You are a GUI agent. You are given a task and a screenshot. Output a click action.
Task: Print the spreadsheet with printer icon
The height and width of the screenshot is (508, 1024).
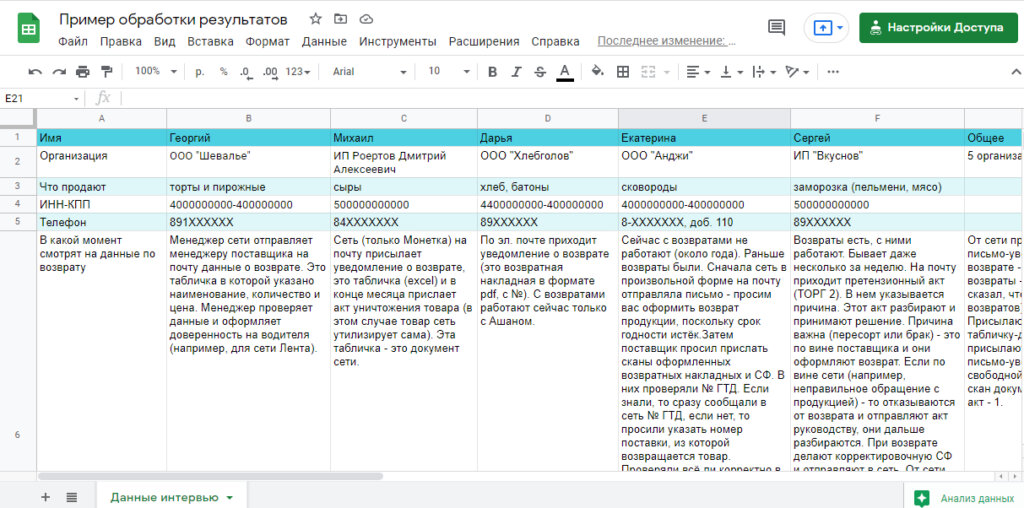[x=83, y=72]
